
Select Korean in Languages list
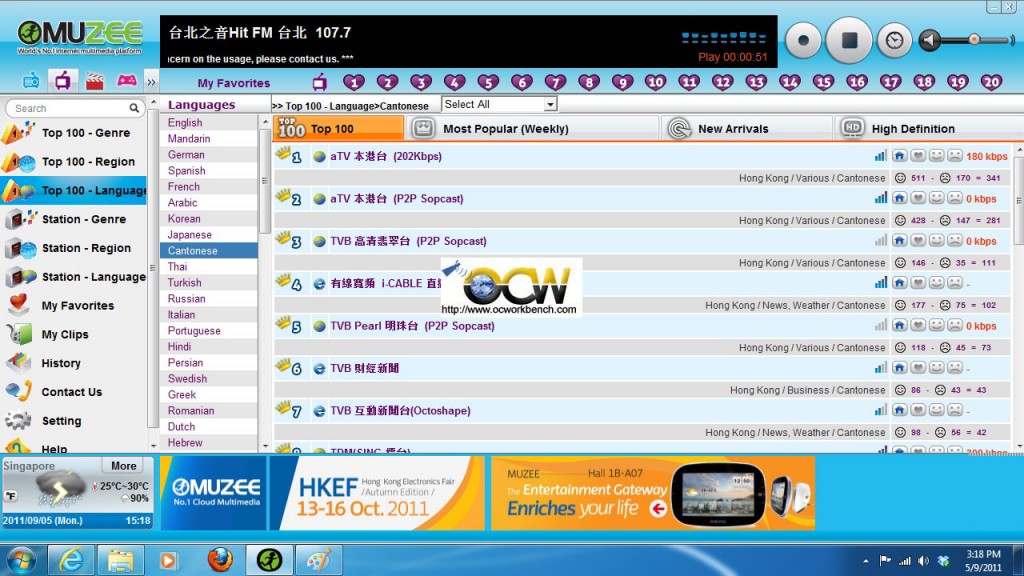209,219
